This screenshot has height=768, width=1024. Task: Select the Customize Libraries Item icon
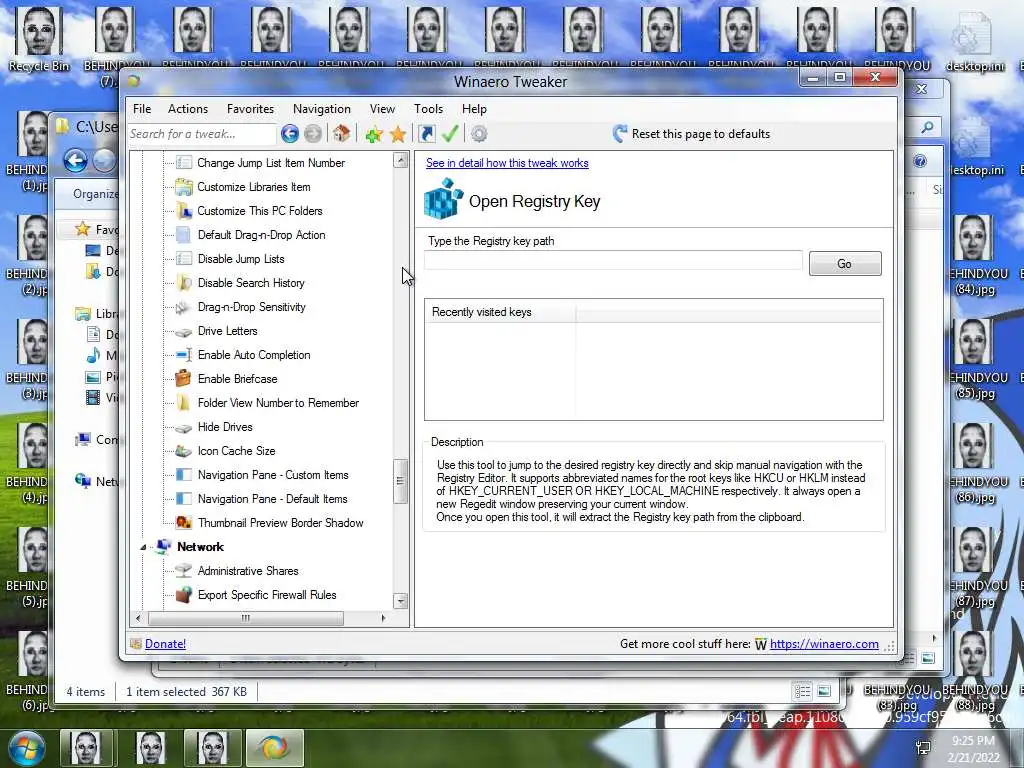tap(184, 187)
